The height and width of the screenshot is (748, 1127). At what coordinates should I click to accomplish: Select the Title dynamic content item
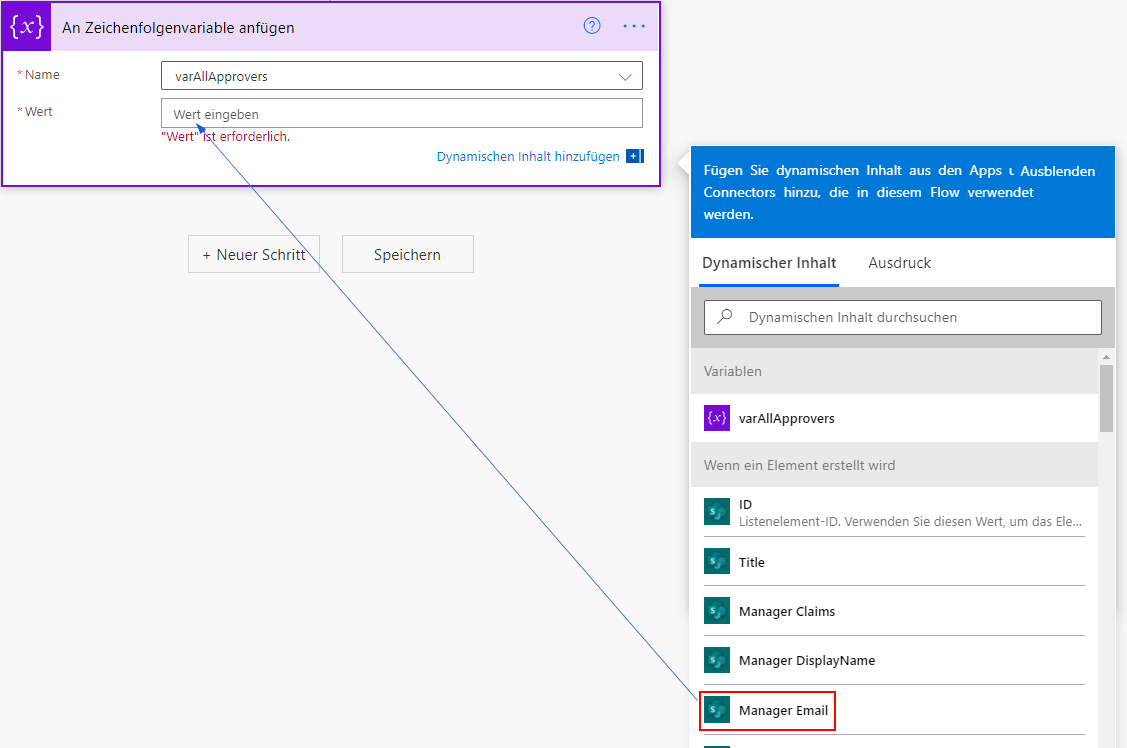click(894, 562)
